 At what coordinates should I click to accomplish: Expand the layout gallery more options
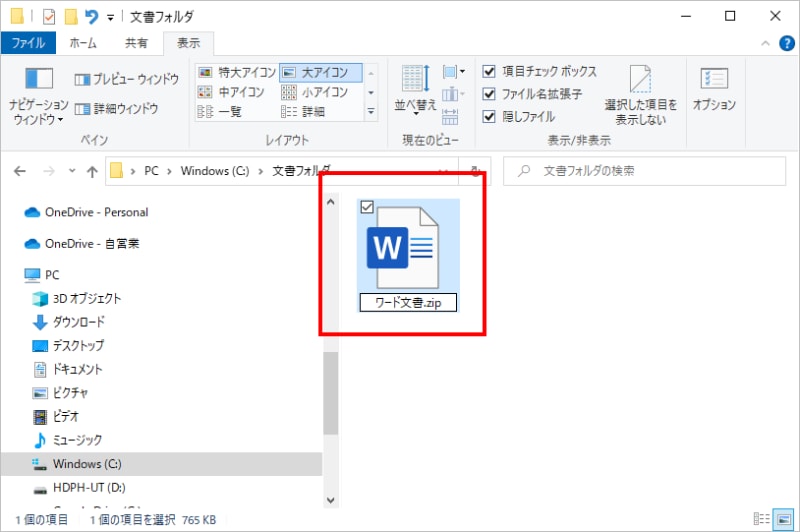coord(371,111)
